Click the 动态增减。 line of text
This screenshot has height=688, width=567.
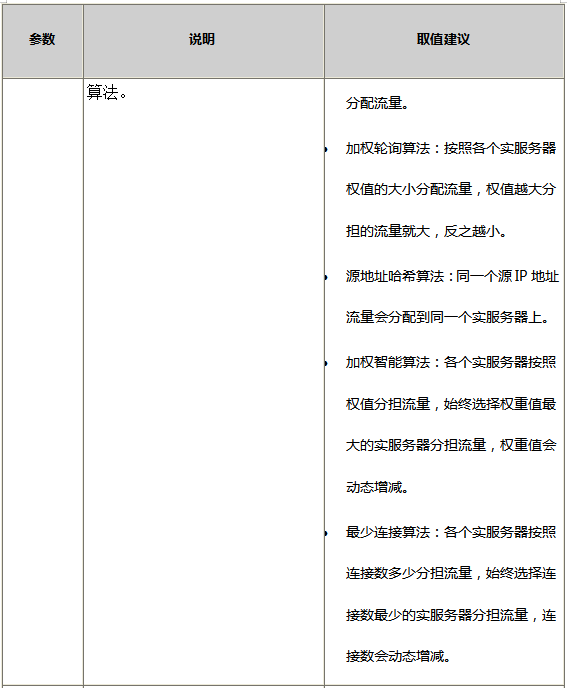point(377,487)
